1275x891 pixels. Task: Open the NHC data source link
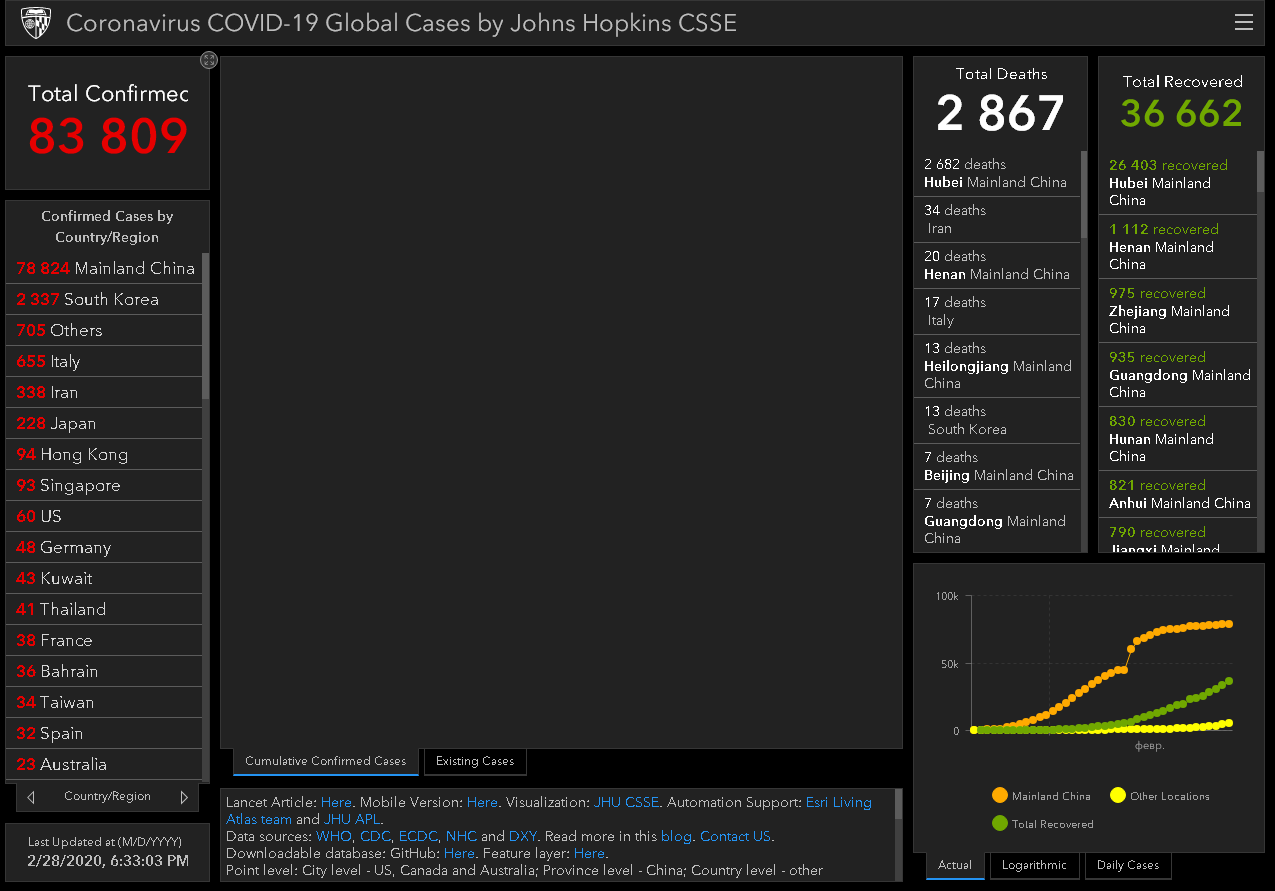pyautogui.click(x=461, y=836)
